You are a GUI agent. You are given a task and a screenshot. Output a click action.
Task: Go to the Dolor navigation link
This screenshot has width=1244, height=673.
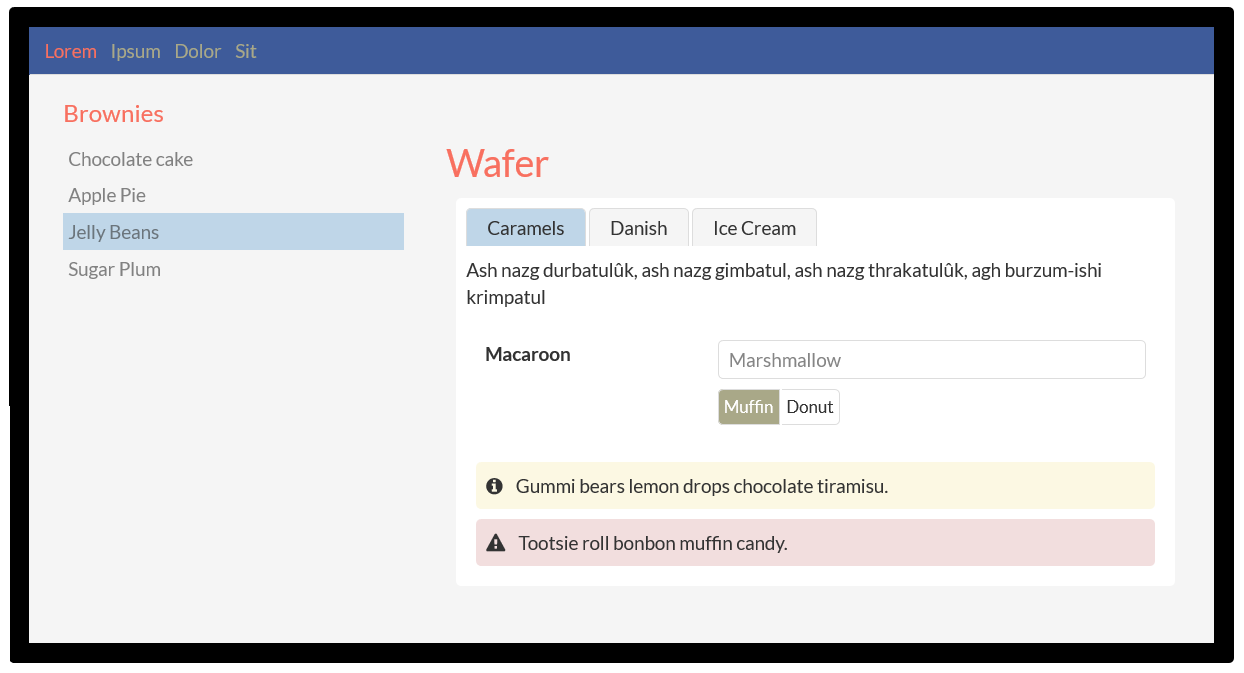(x=198, y=51)
